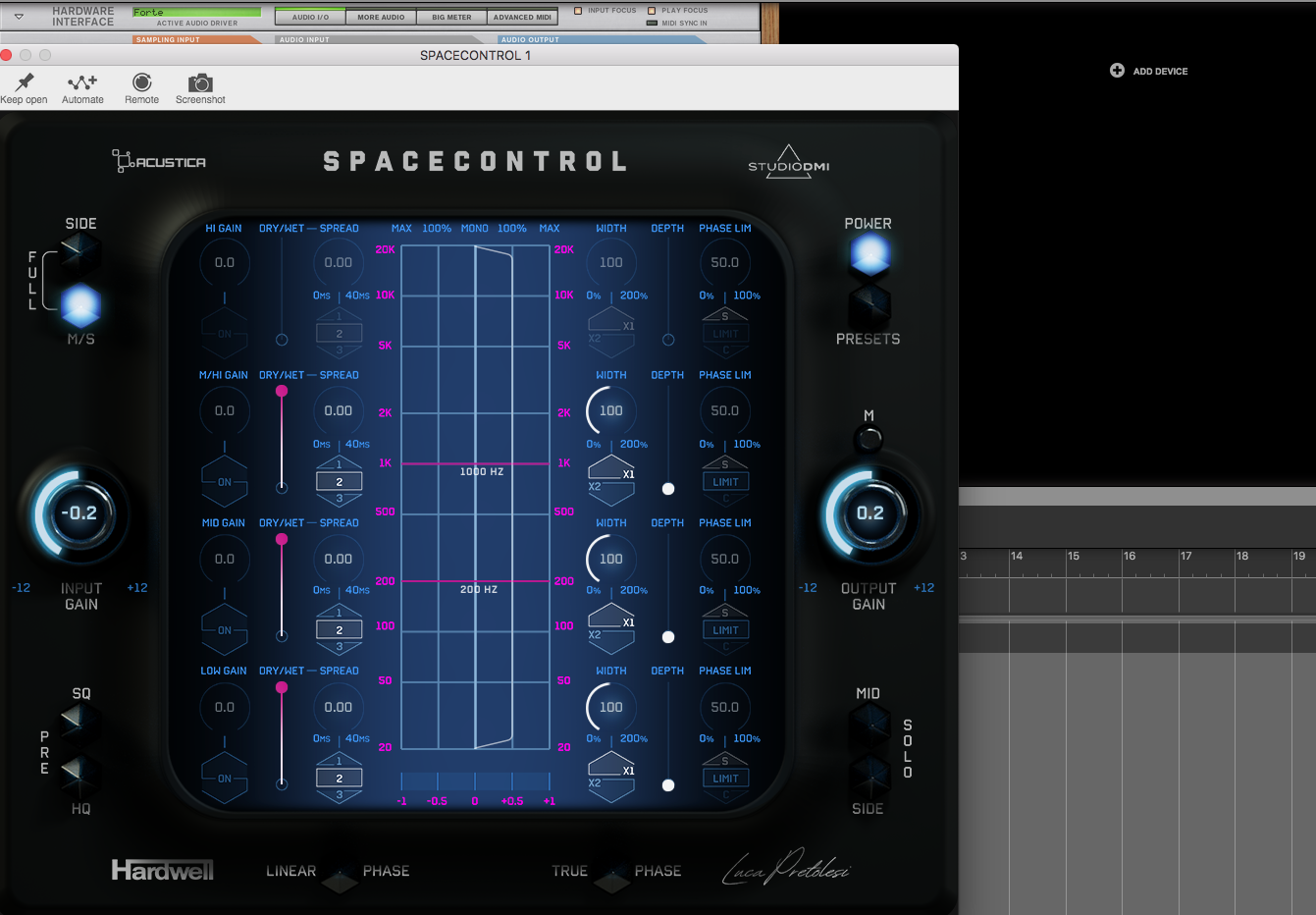Toggle the Linear Phase switch

coord(340,877)
